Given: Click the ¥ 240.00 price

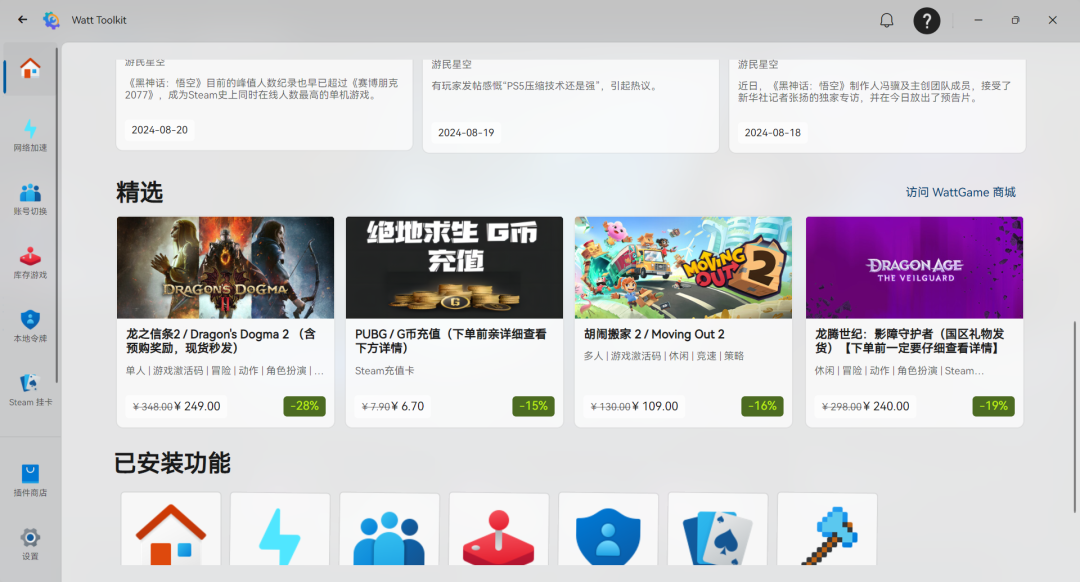Looking at the screenshot, I should tap(886, 406).
